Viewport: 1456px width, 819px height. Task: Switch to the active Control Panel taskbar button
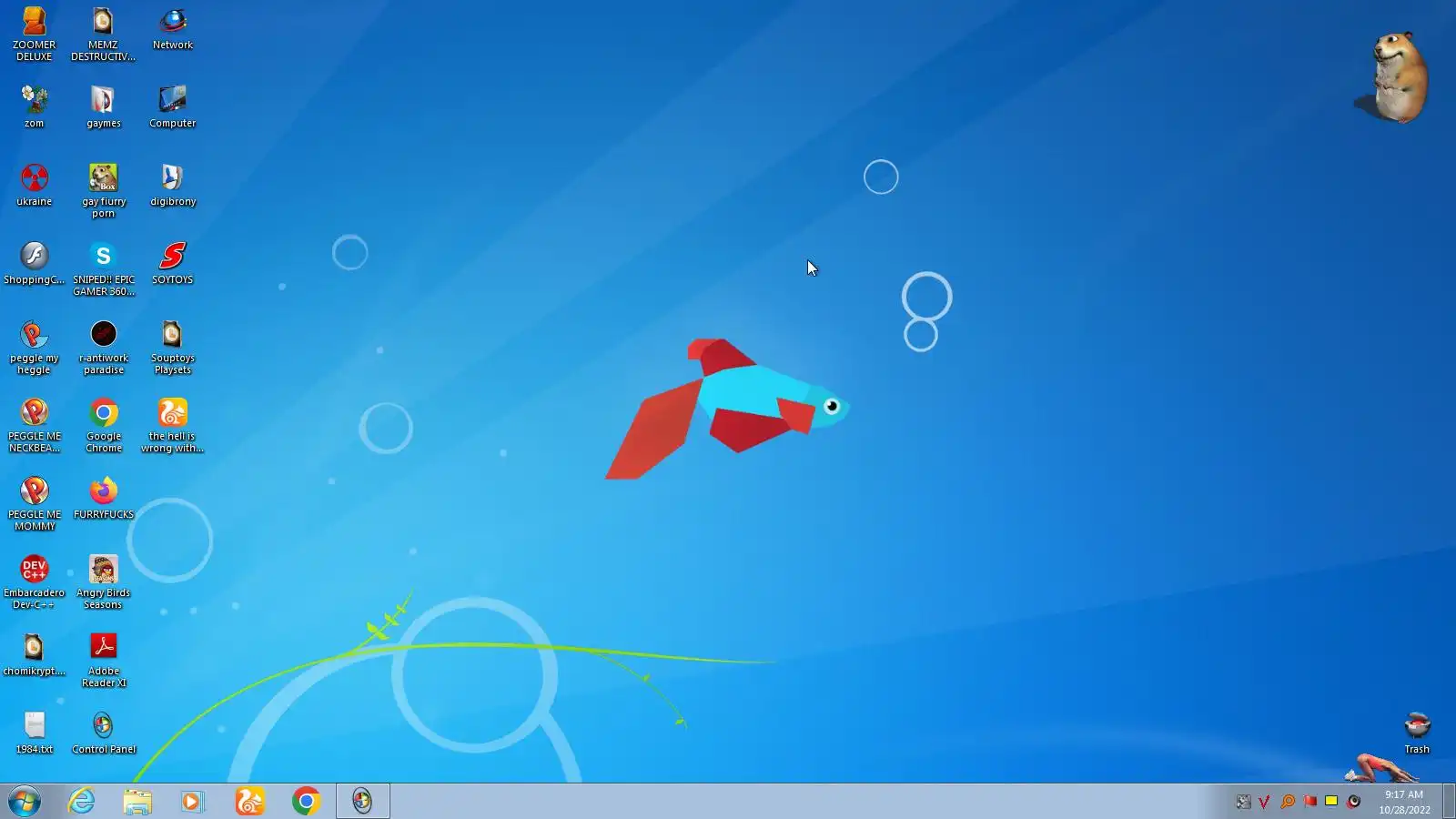tap(362, 801)
